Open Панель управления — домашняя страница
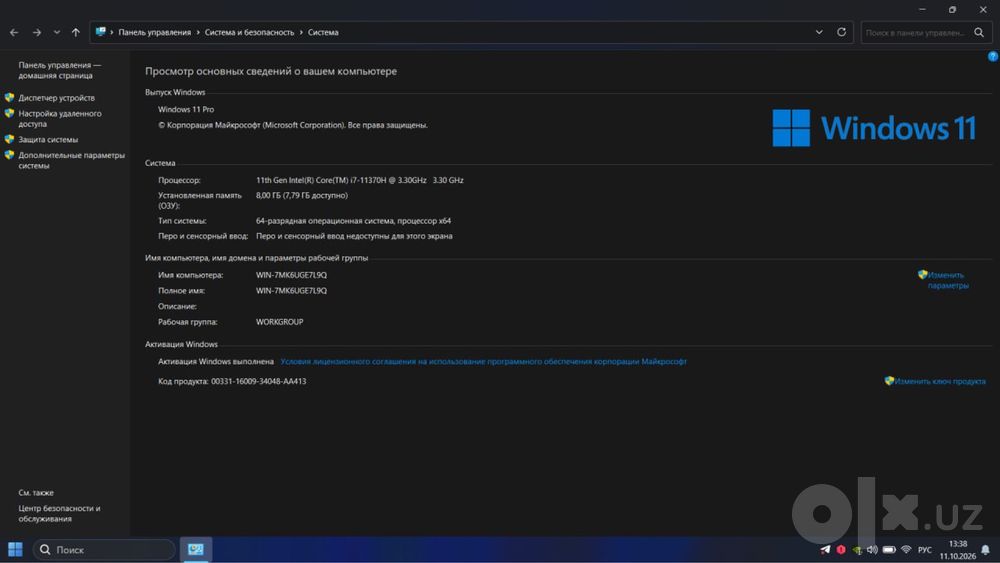 (59, 70)
